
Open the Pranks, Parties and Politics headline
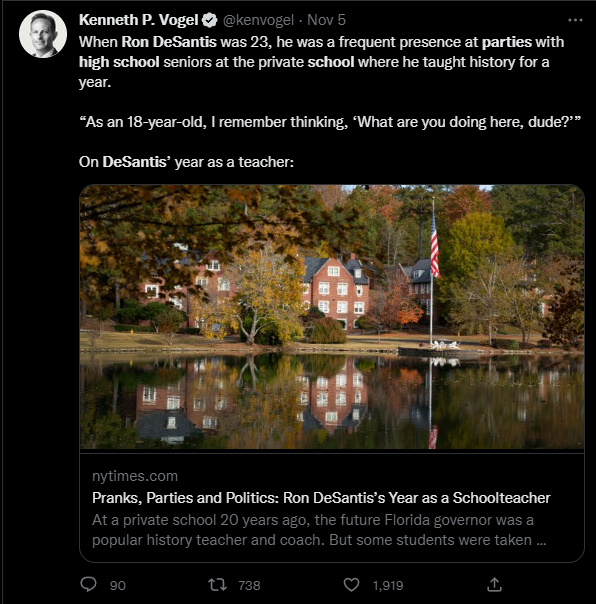coord(321,498)
